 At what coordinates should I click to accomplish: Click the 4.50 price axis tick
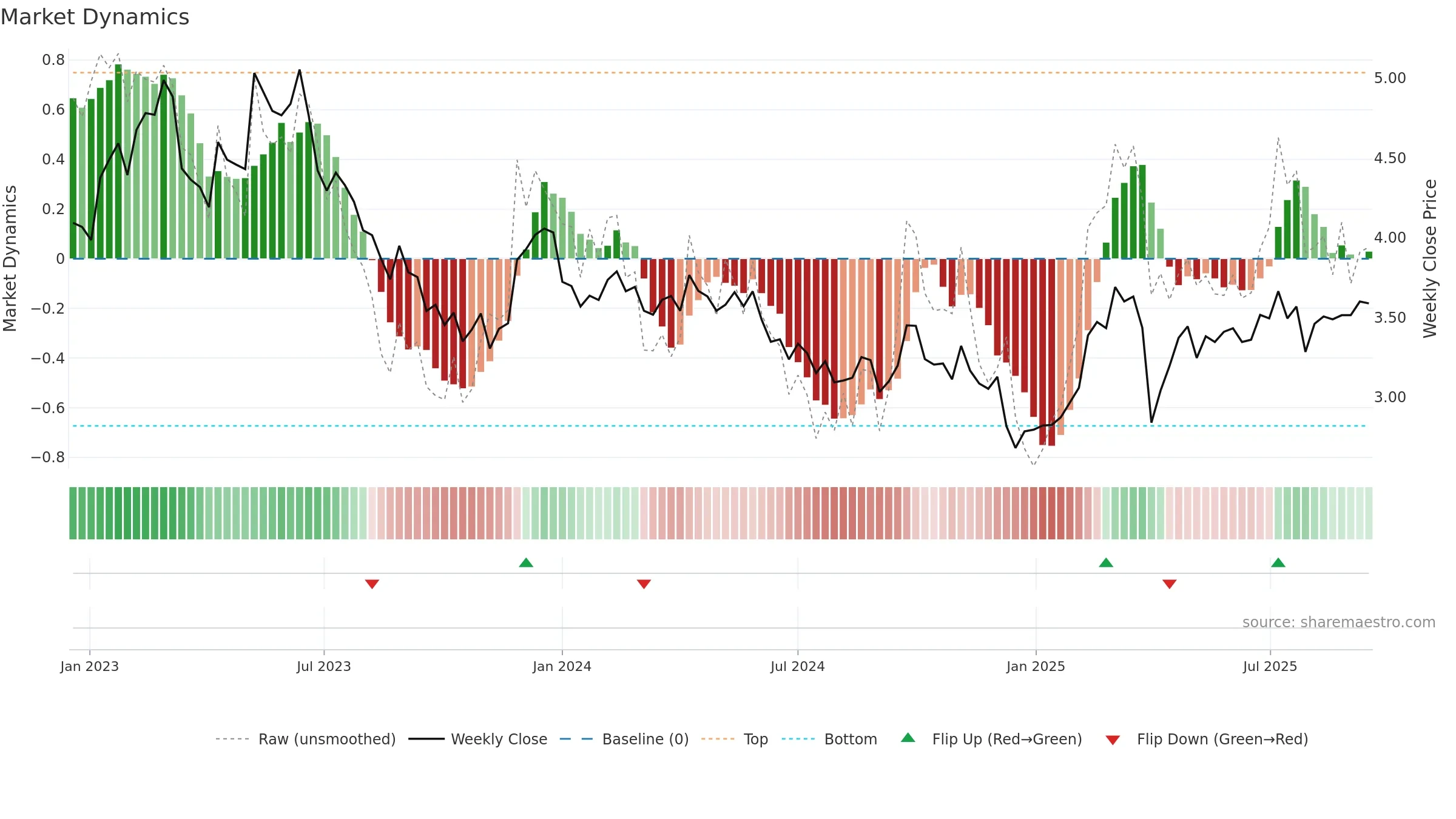click(1390, 158)
